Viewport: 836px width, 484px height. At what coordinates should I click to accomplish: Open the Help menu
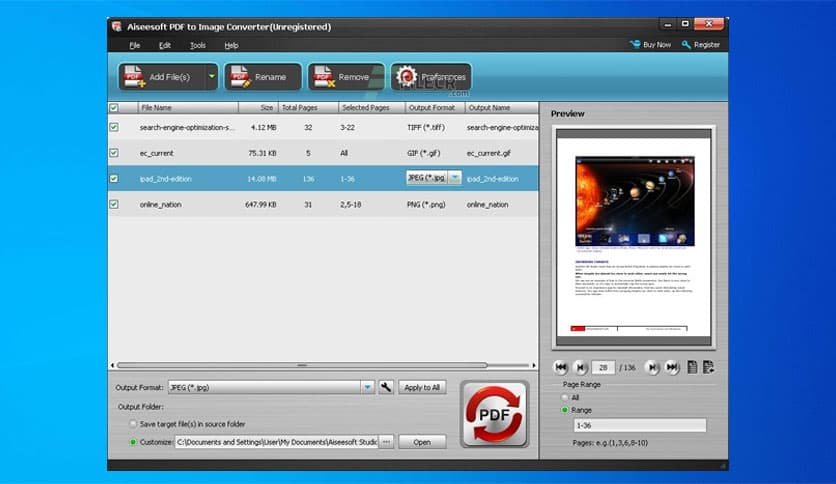click(x=231, y=45)
